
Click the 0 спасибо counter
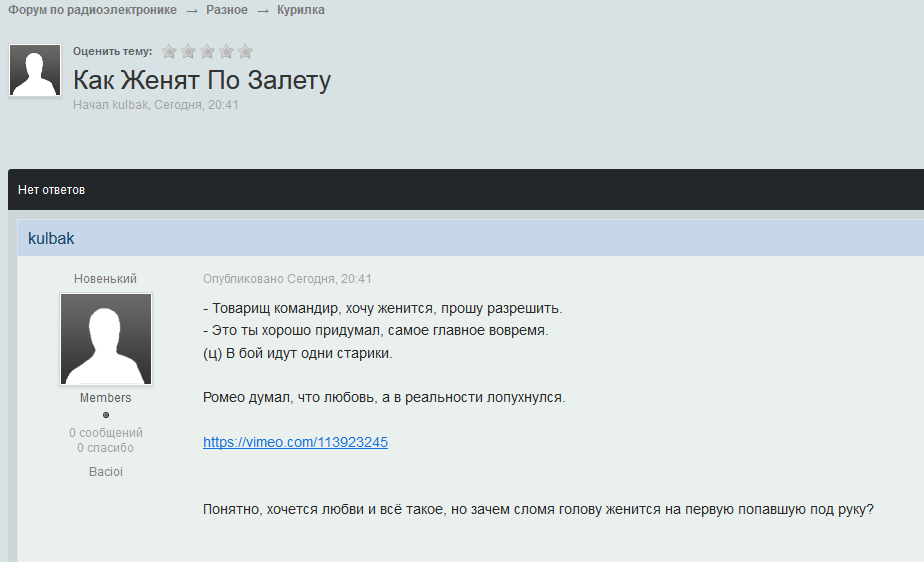(x=106, y=448)
